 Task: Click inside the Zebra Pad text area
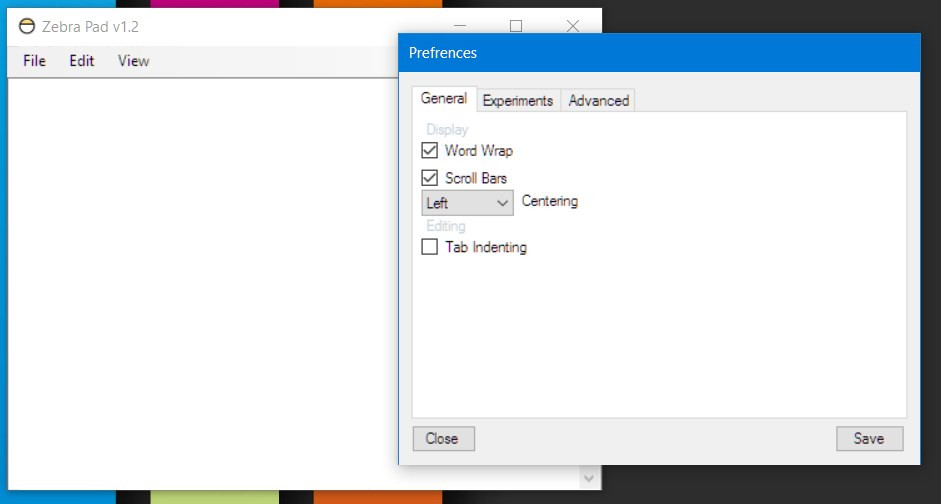(204, 282)
